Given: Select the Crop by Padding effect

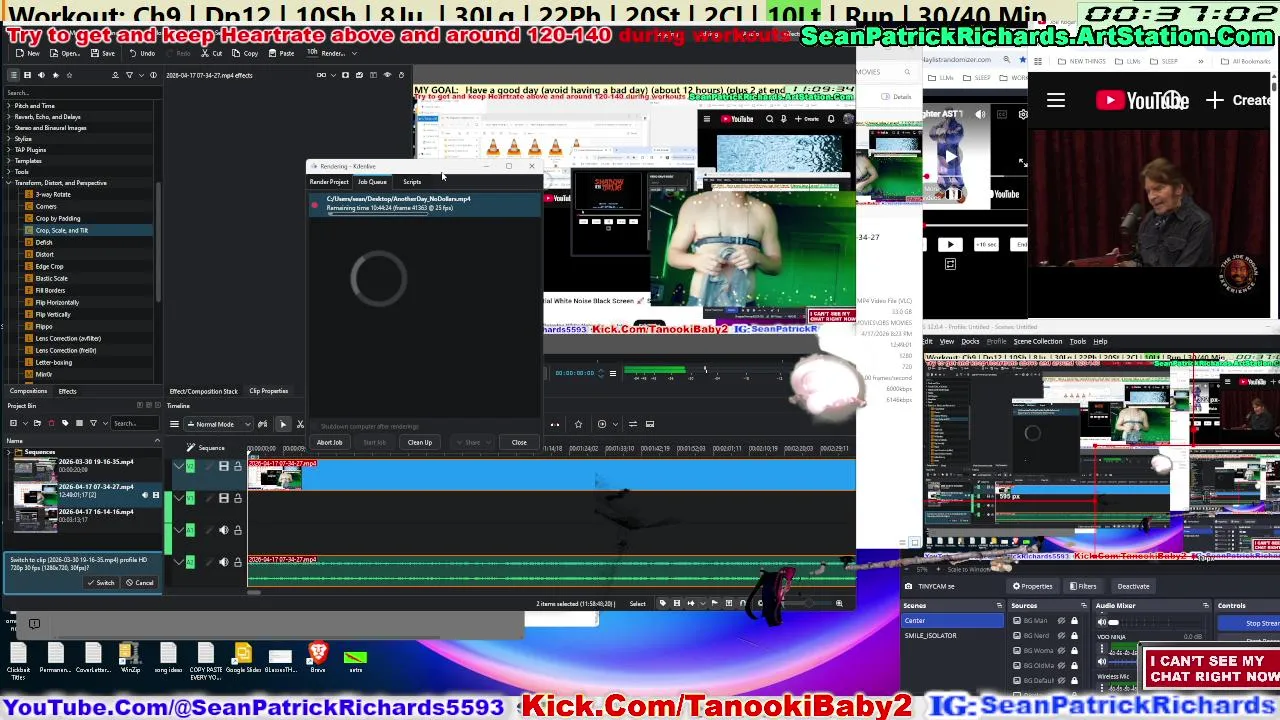Looking at the screenshot, I should coord(58,218).
